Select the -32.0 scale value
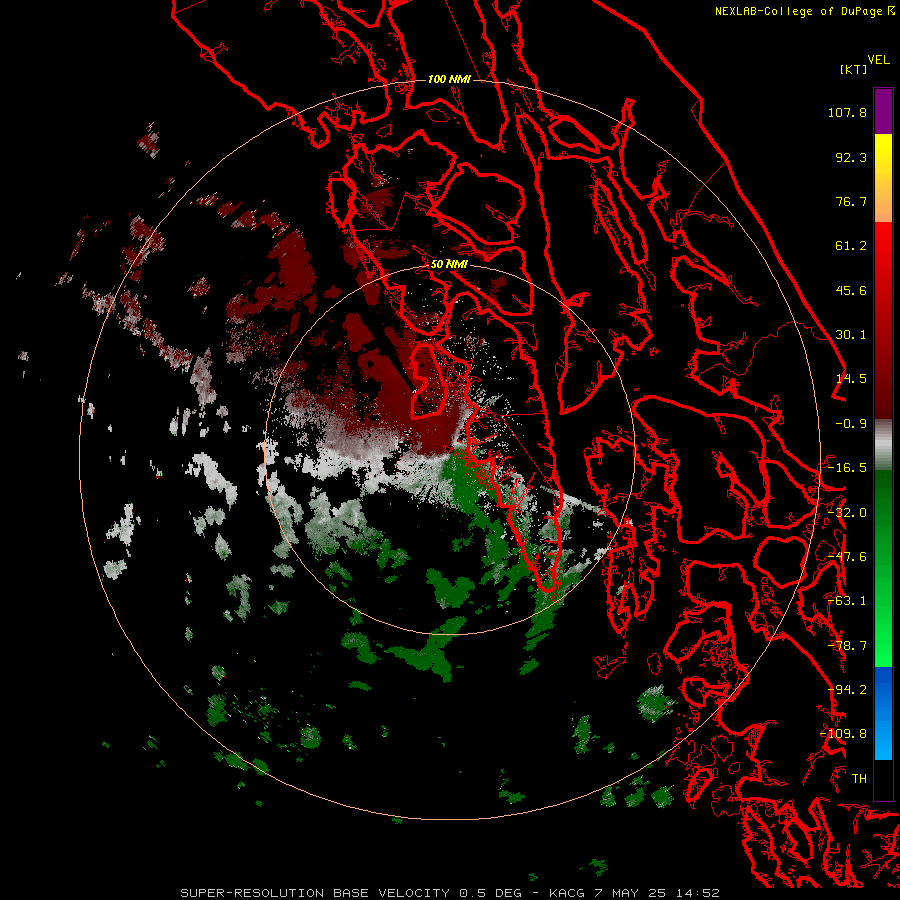The width and height of the screenshot is (900, 900). 847,513
